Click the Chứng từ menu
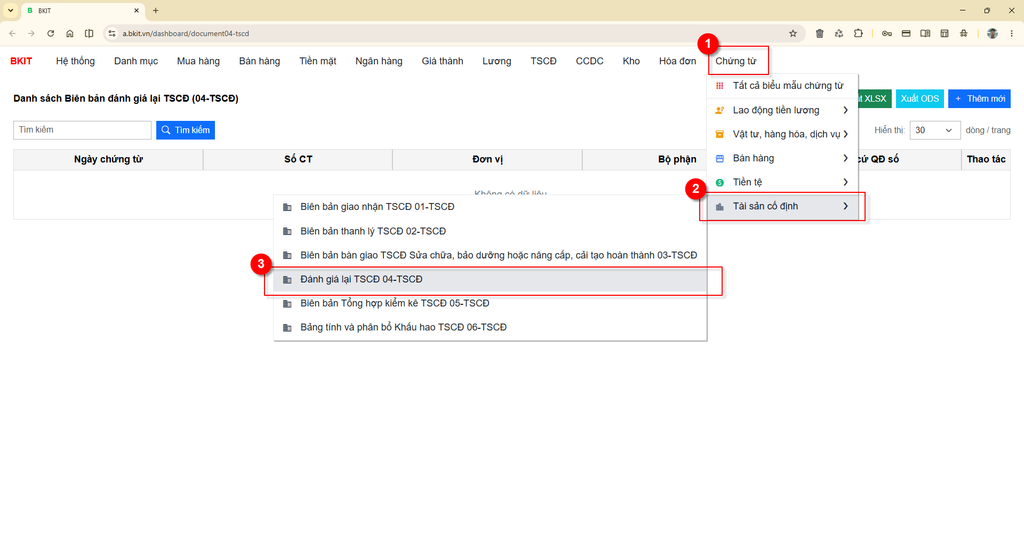 [735, 61]
